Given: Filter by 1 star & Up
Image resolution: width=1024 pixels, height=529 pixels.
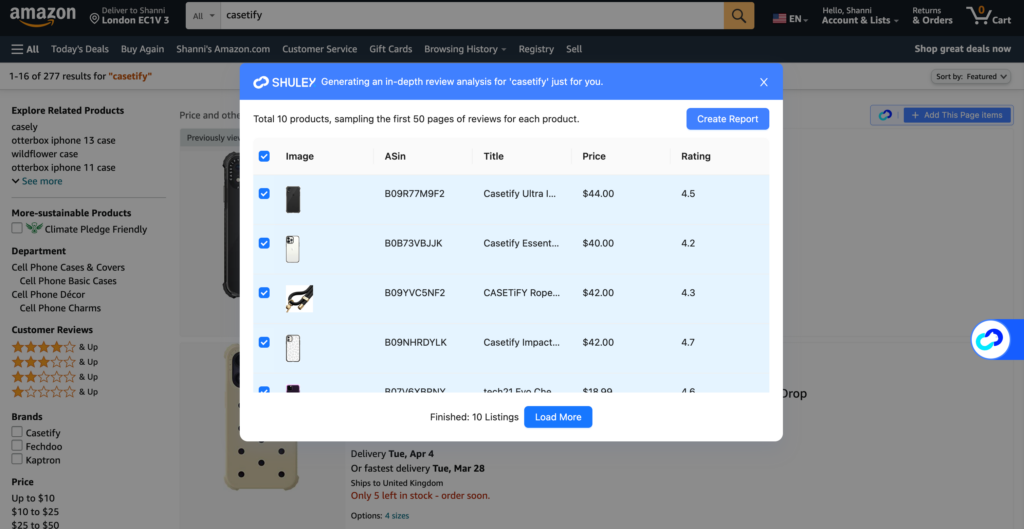Looking at the screenshot, I should [x=55, y=392].
